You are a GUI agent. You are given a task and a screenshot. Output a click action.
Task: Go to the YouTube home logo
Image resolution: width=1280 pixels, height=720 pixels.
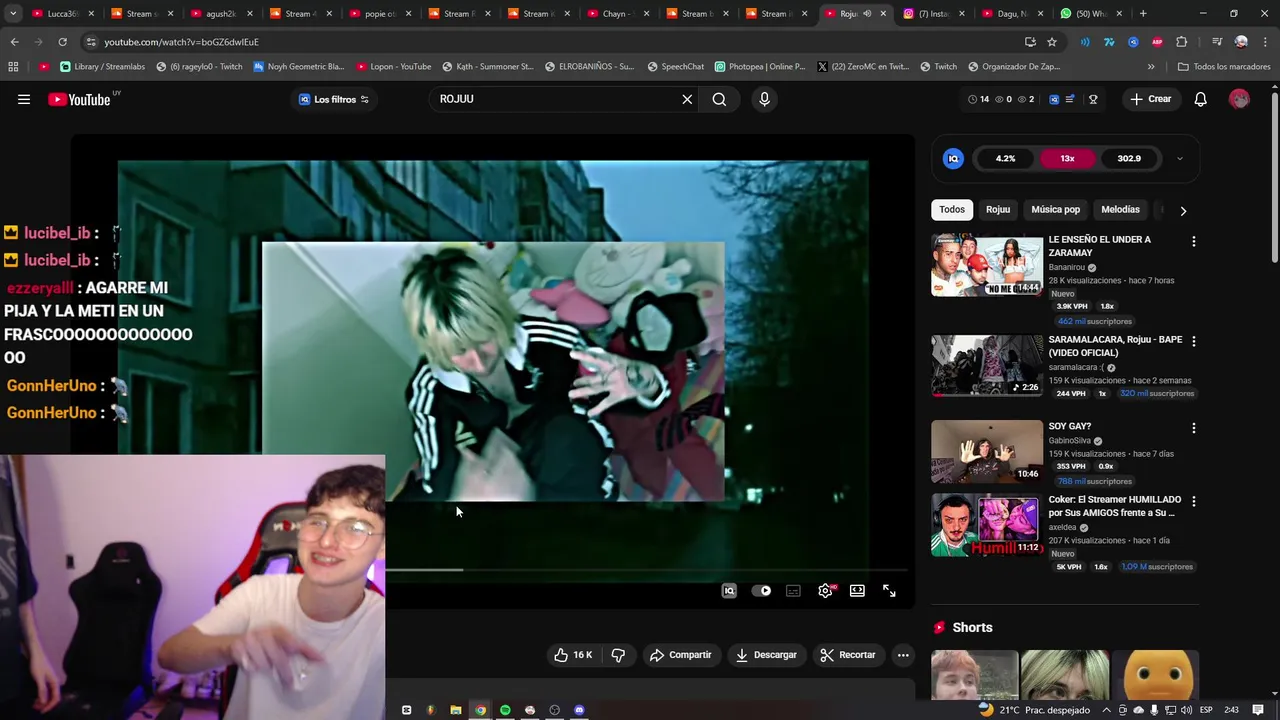(79, 99)
